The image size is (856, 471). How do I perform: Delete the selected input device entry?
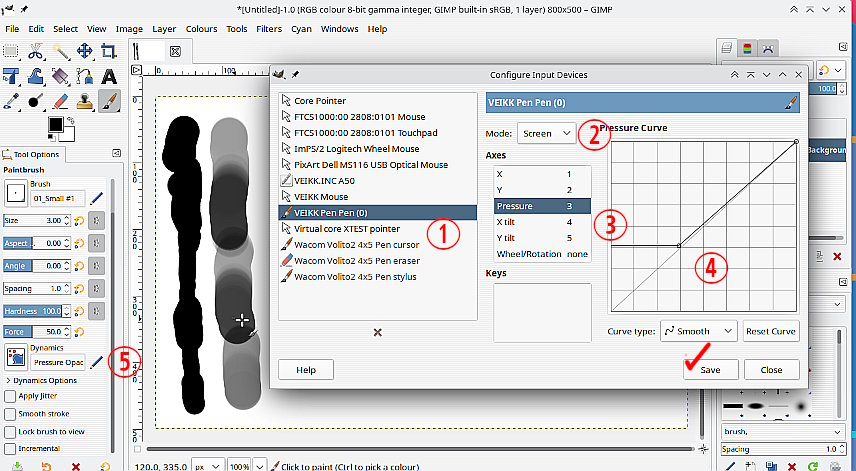(377, 332)
